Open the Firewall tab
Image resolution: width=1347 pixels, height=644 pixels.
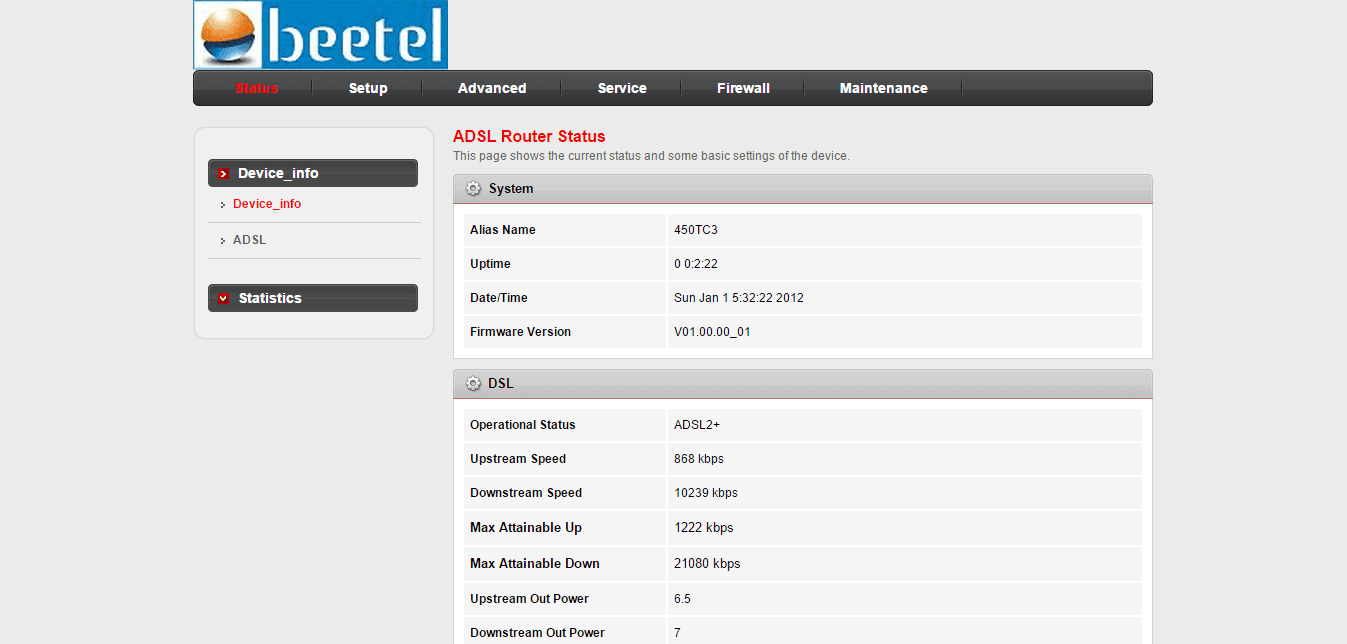coord(742,88)
